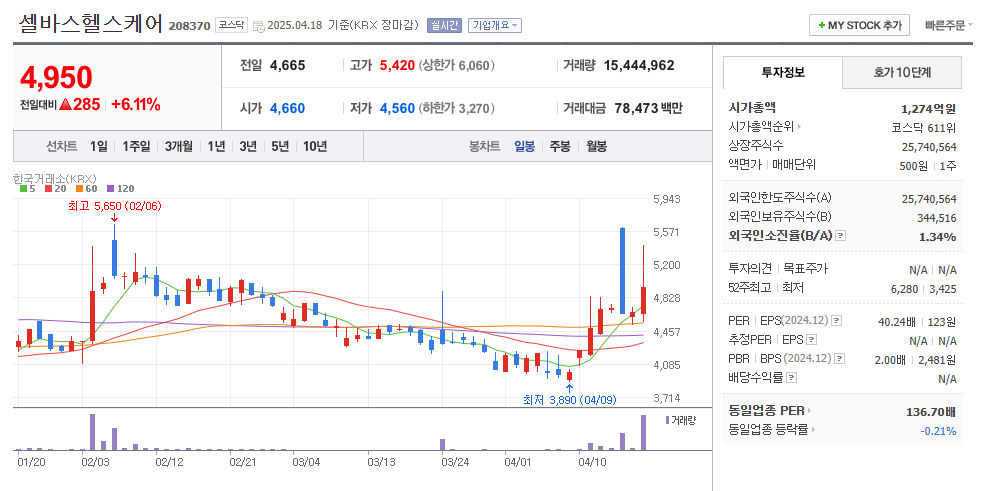Click purple 120-day moving average legend swatch
This screenshot has height=491, width=982.
coord(110,189)
